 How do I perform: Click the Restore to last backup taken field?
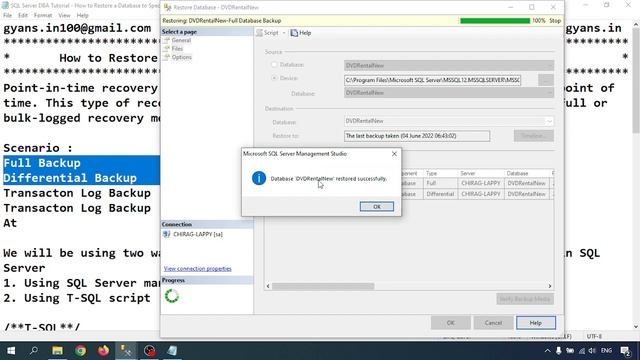click(417, 136)
